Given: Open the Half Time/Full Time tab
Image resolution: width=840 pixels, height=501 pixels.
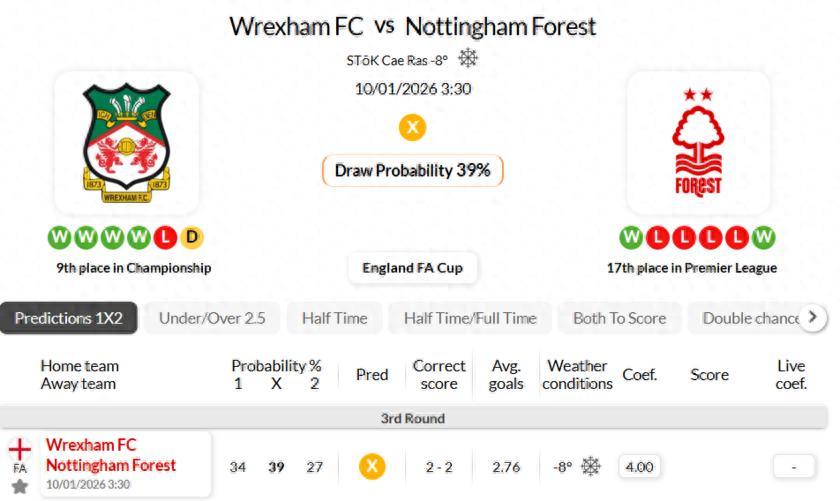Looking at the screenshot, I should [470, 318].
